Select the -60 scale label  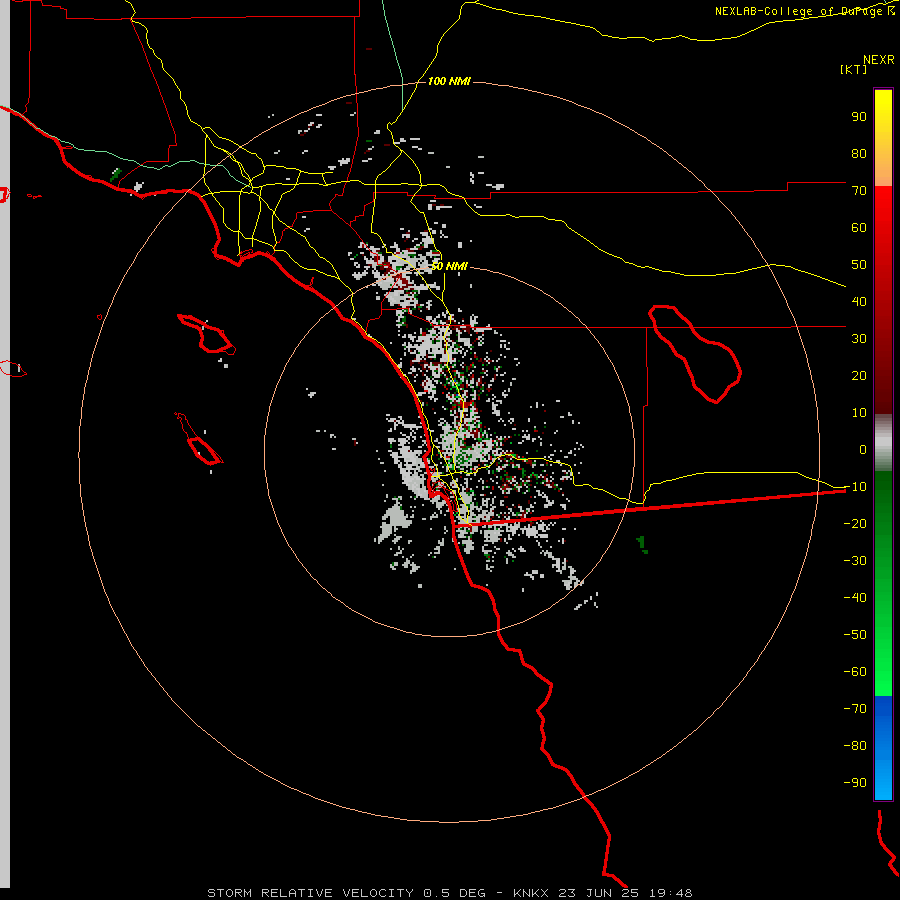[x=855, y=672]
